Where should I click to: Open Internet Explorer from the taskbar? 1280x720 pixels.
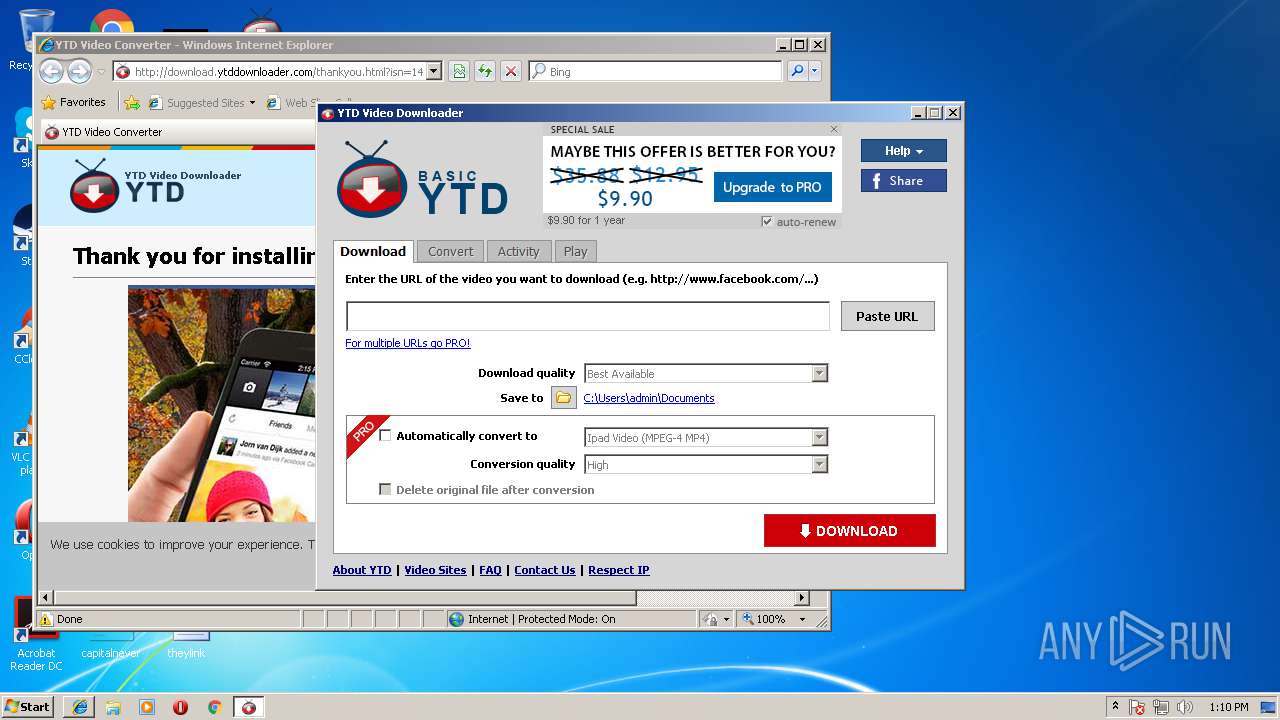tap(79, 706)
